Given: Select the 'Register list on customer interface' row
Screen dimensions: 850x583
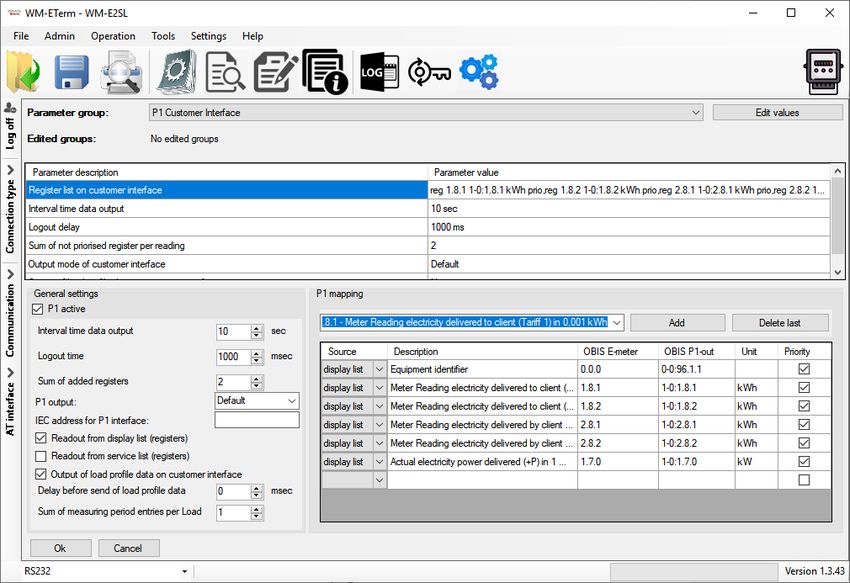Looking at the screenshot, I should (428, 190).
